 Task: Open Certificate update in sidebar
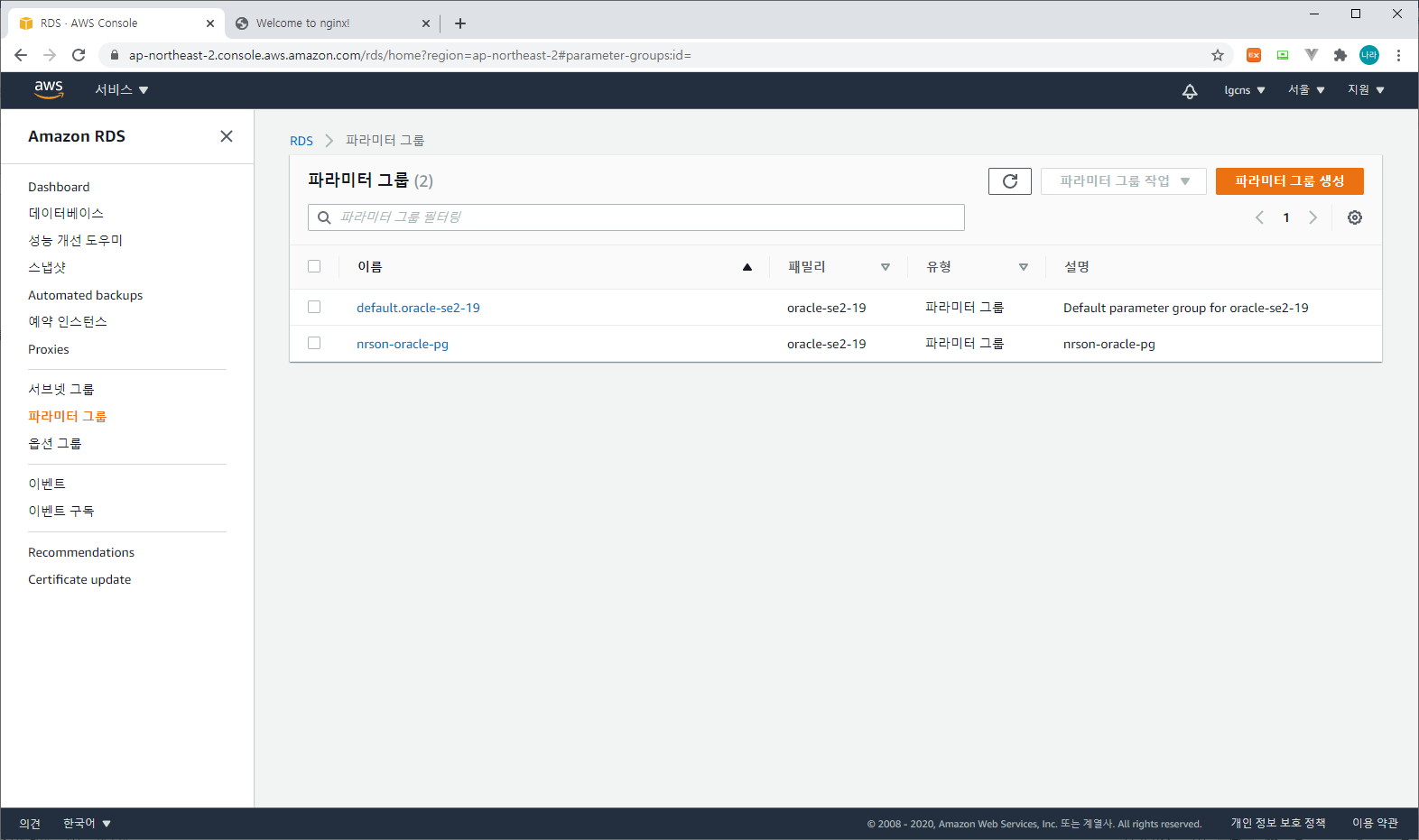tap(79, 579)
